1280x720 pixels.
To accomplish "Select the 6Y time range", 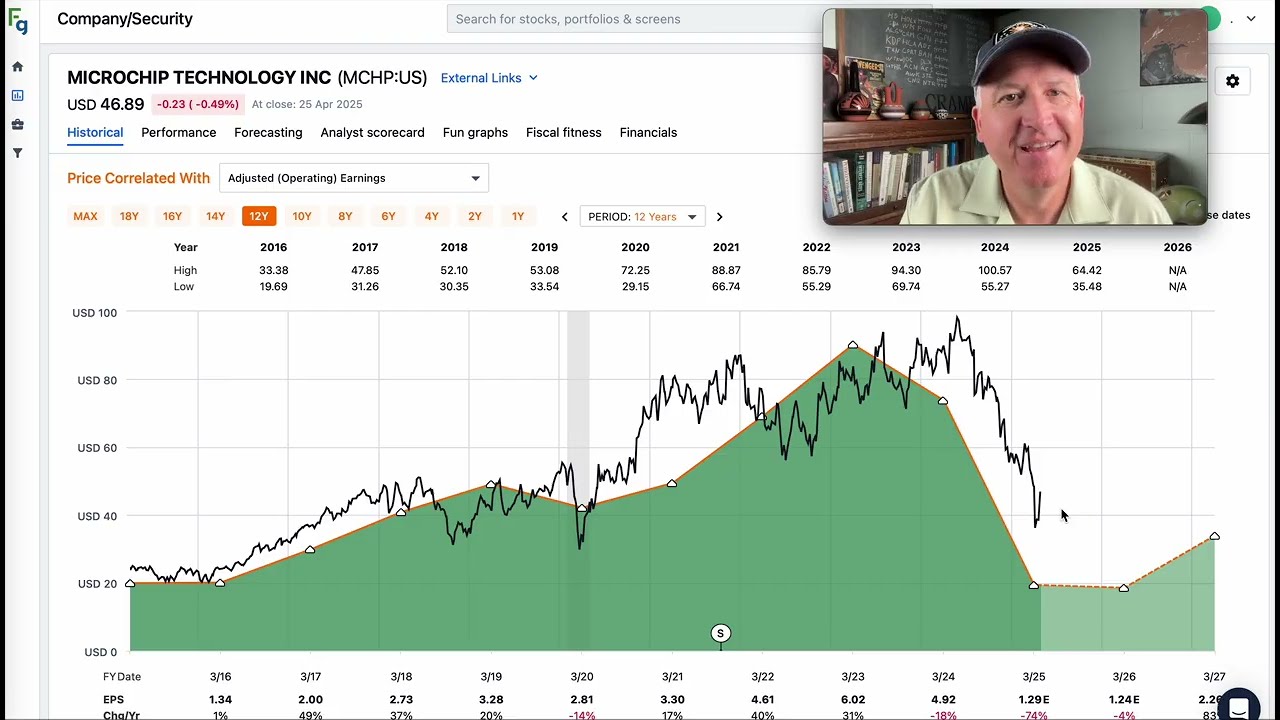I will (x=388, y=216).
